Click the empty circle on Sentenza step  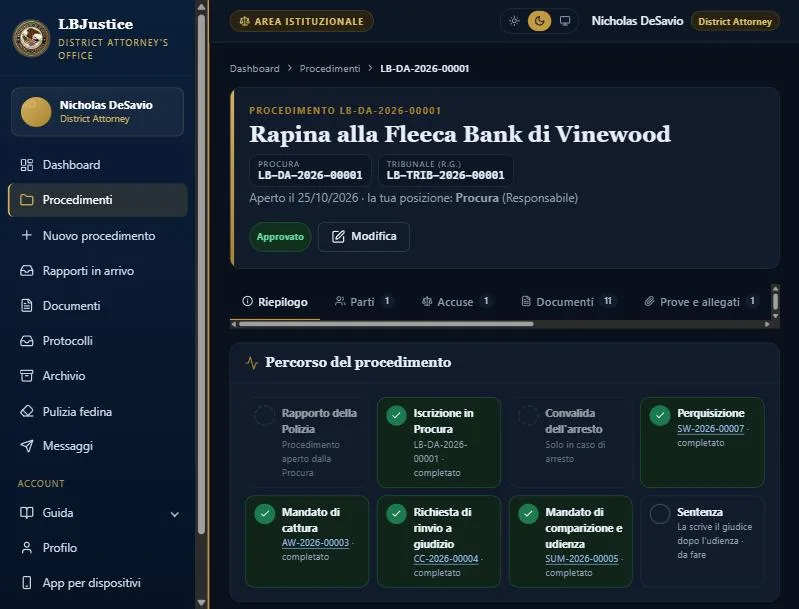[660, 514]
